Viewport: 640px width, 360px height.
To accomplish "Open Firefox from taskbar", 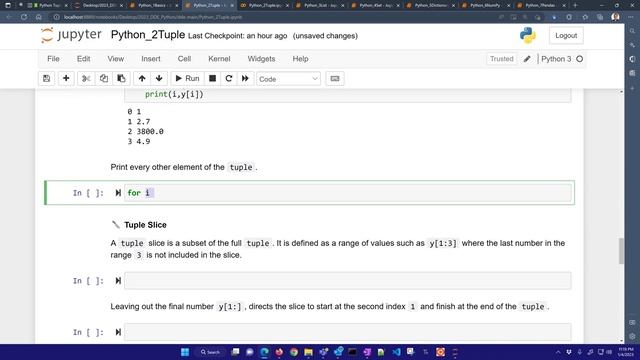I will coord(279,352).
